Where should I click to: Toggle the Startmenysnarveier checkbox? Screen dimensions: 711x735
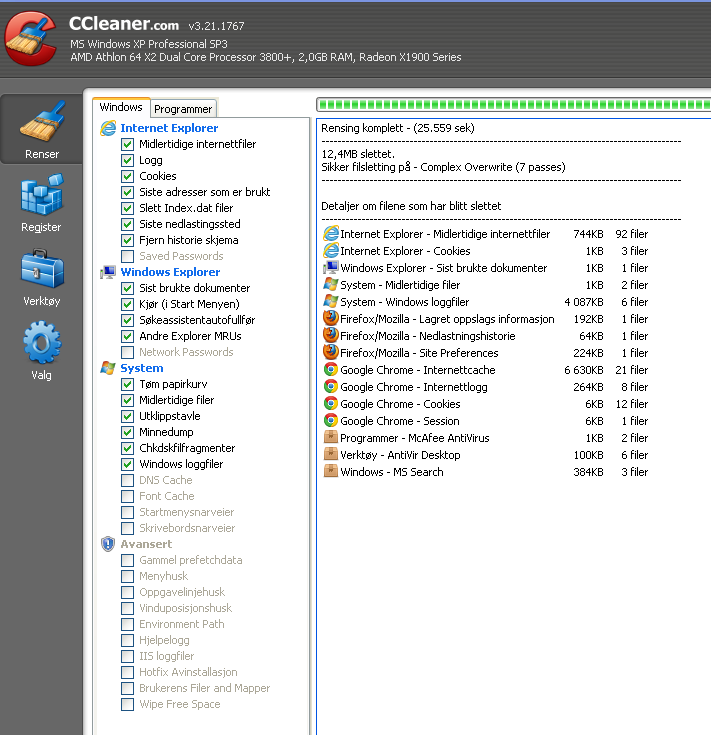pos(127,512)
